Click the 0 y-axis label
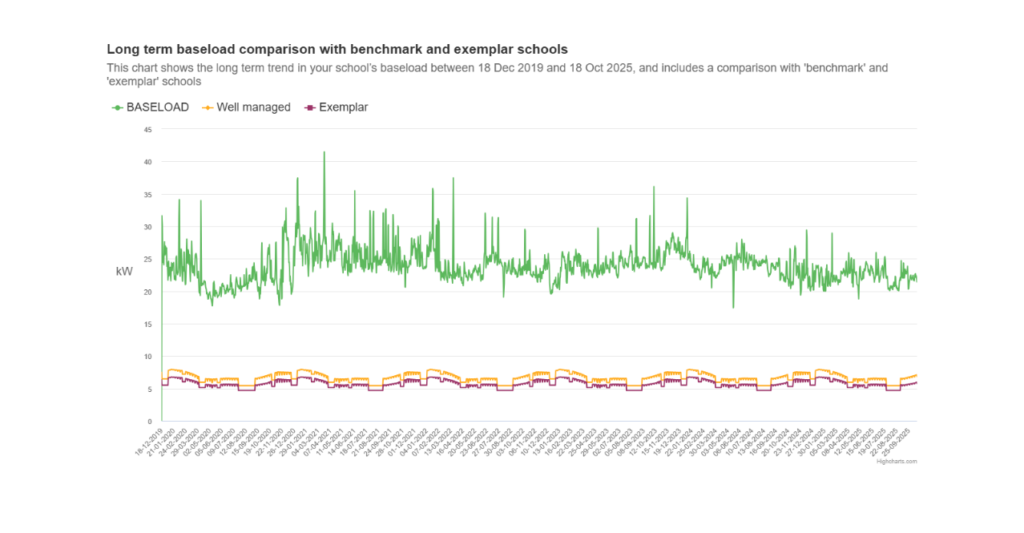The height and width of the screenshot is (533, 1024). point(150,421)
